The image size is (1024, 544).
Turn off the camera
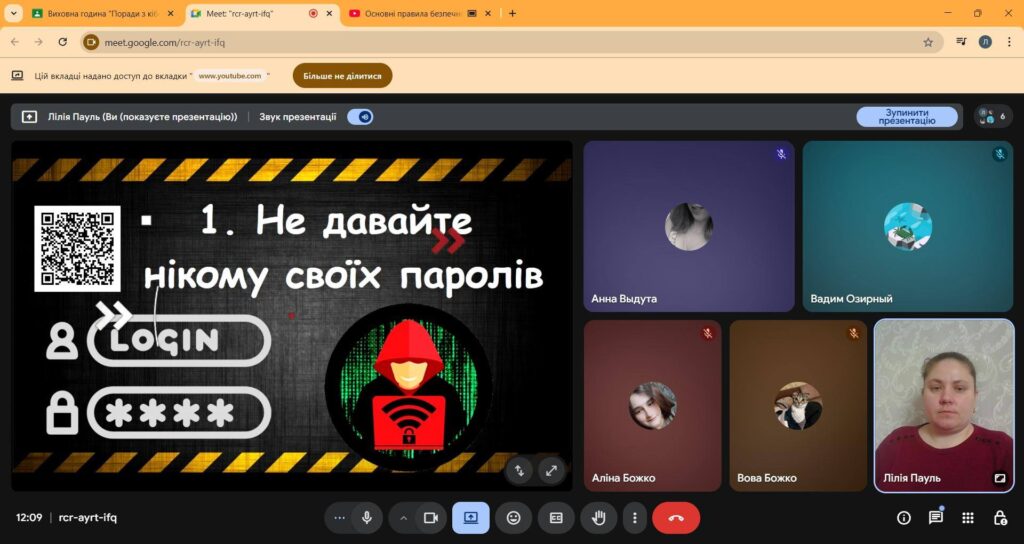431,518
